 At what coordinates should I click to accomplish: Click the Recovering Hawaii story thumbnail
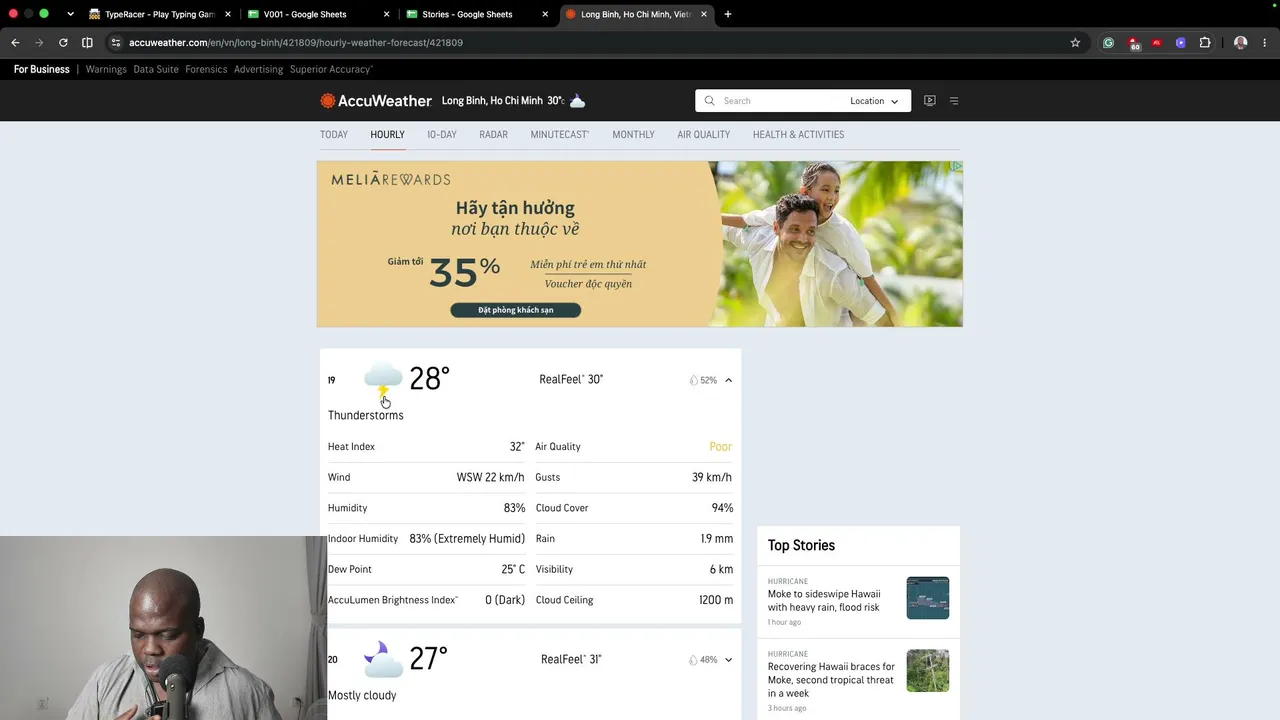[x=928, y=671]
